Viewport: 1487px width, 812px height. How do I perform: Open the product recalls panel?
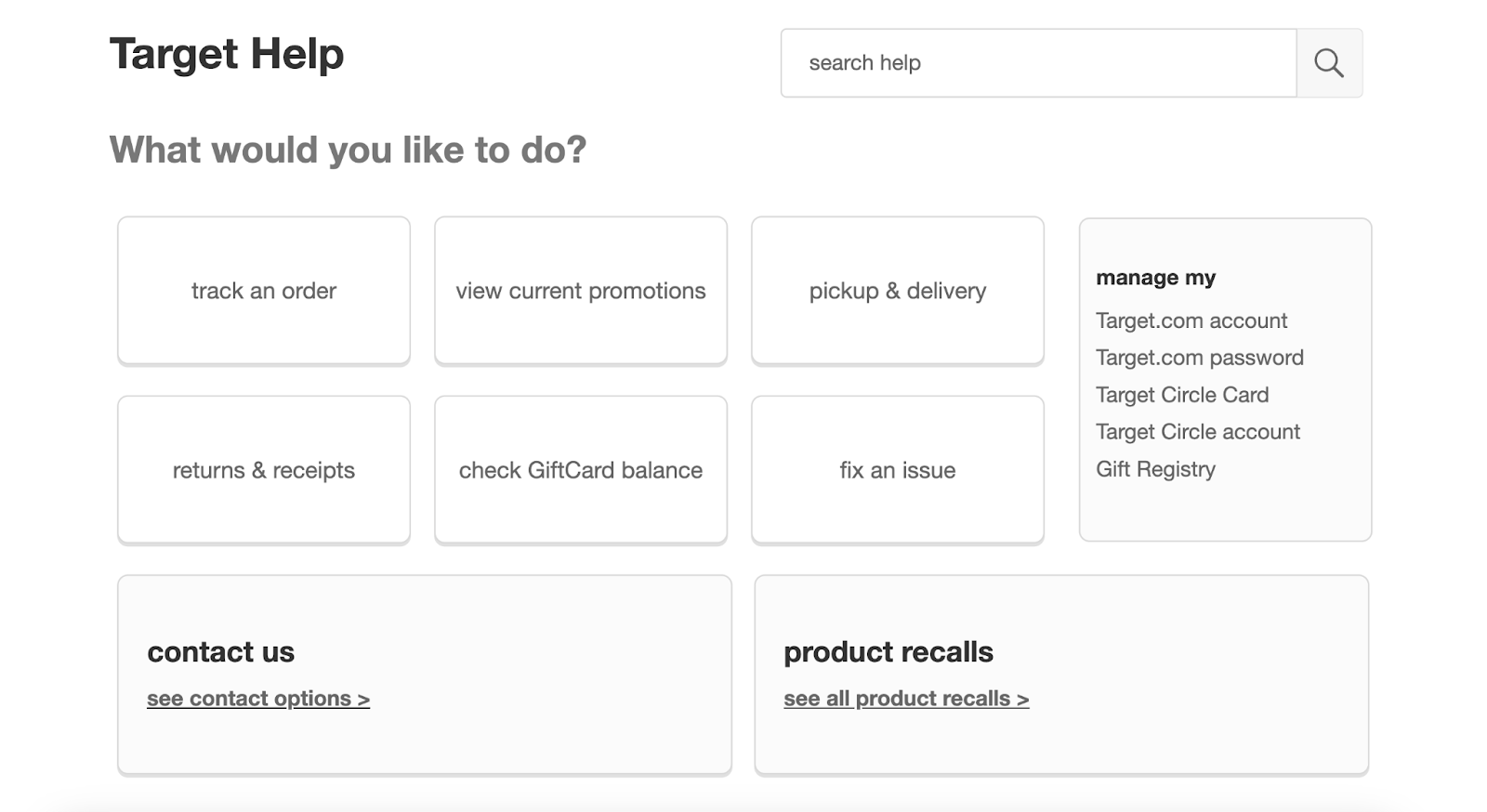(x=1060, y=674)
